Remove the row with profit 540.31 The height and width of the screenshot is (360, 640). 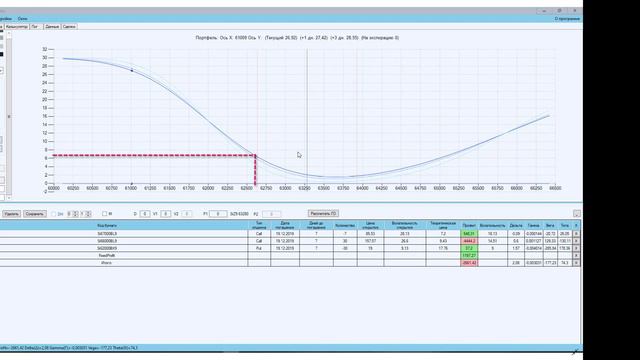coord(576,234)
